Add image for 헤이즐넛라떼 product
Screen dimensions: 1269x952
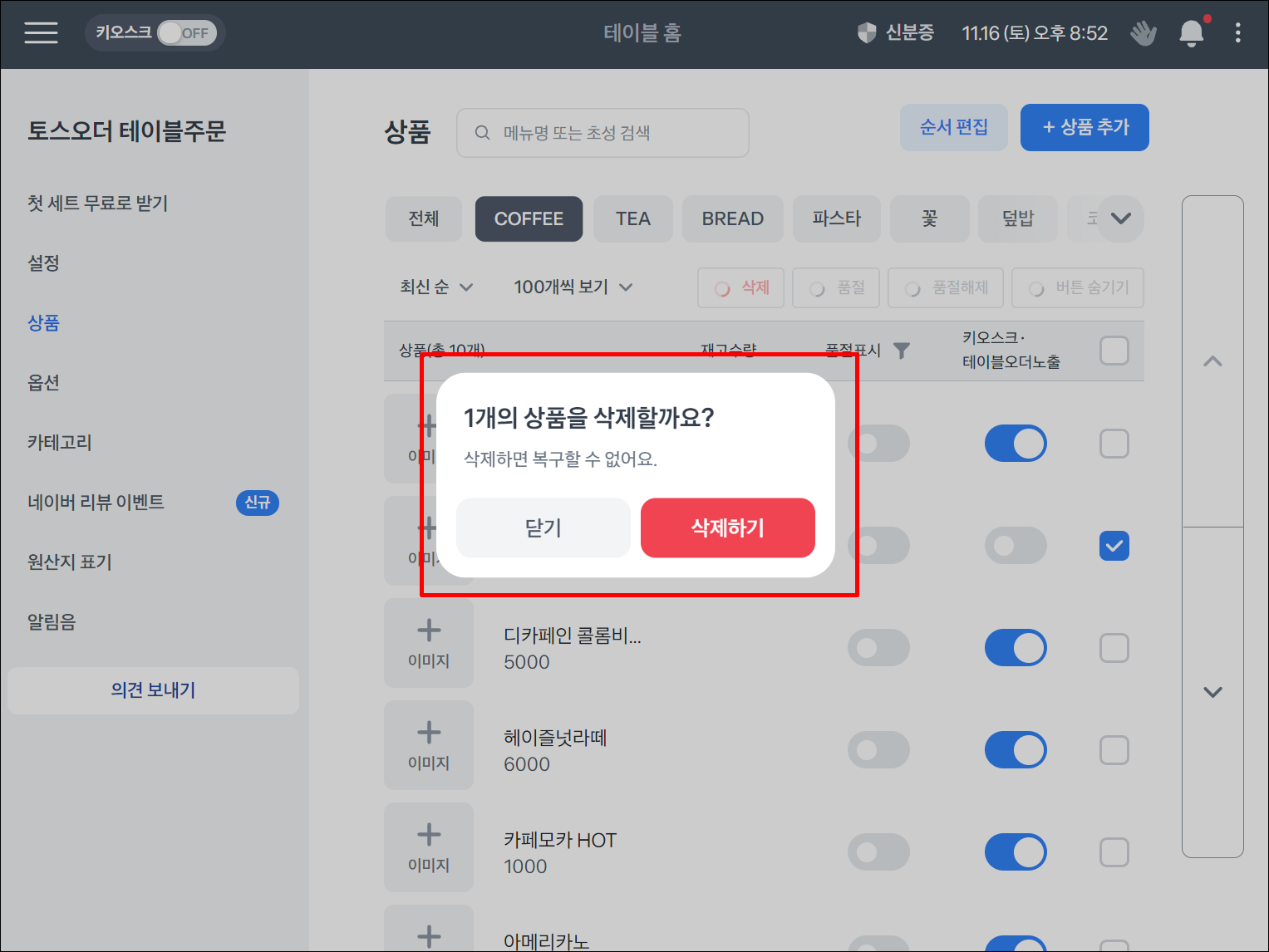click(429, 745)
